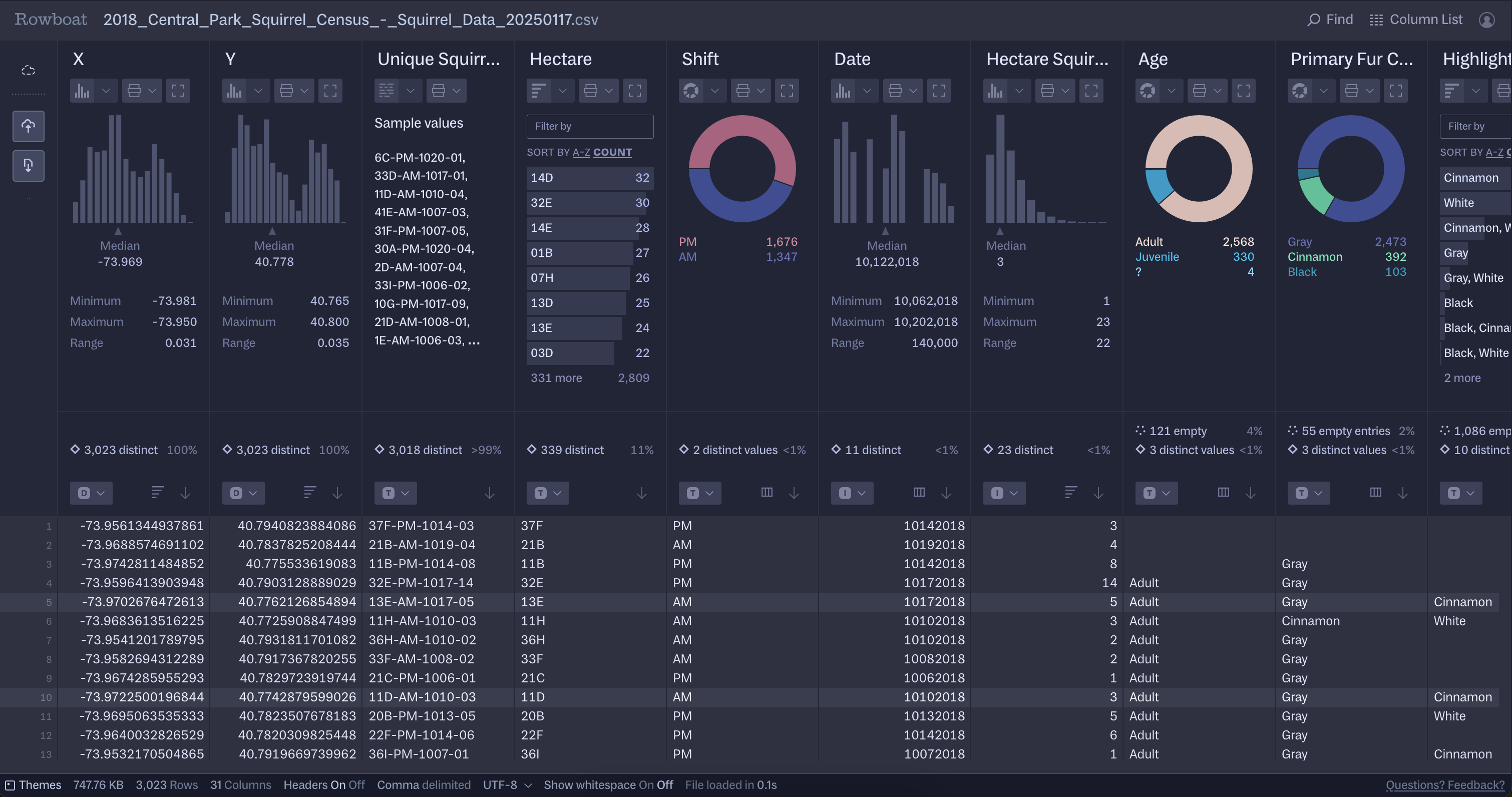Open print dropdown in Primary Fur Color column

1369,91
